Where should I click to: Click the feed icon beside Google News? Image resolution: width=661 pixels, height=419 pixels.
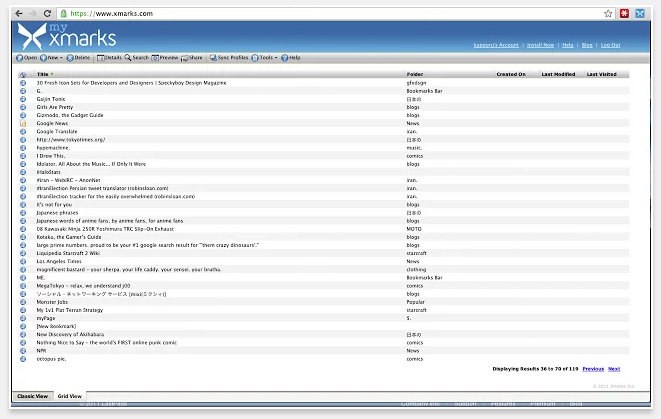(23, 124)
